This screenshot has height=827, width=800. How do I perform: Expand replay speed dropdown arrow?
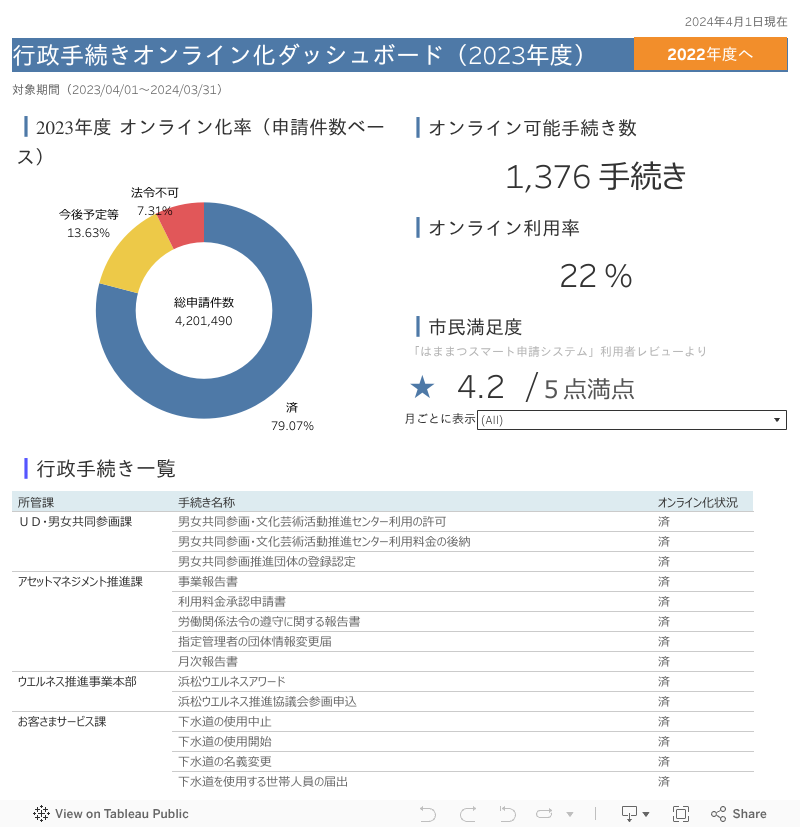click(569, 814)
